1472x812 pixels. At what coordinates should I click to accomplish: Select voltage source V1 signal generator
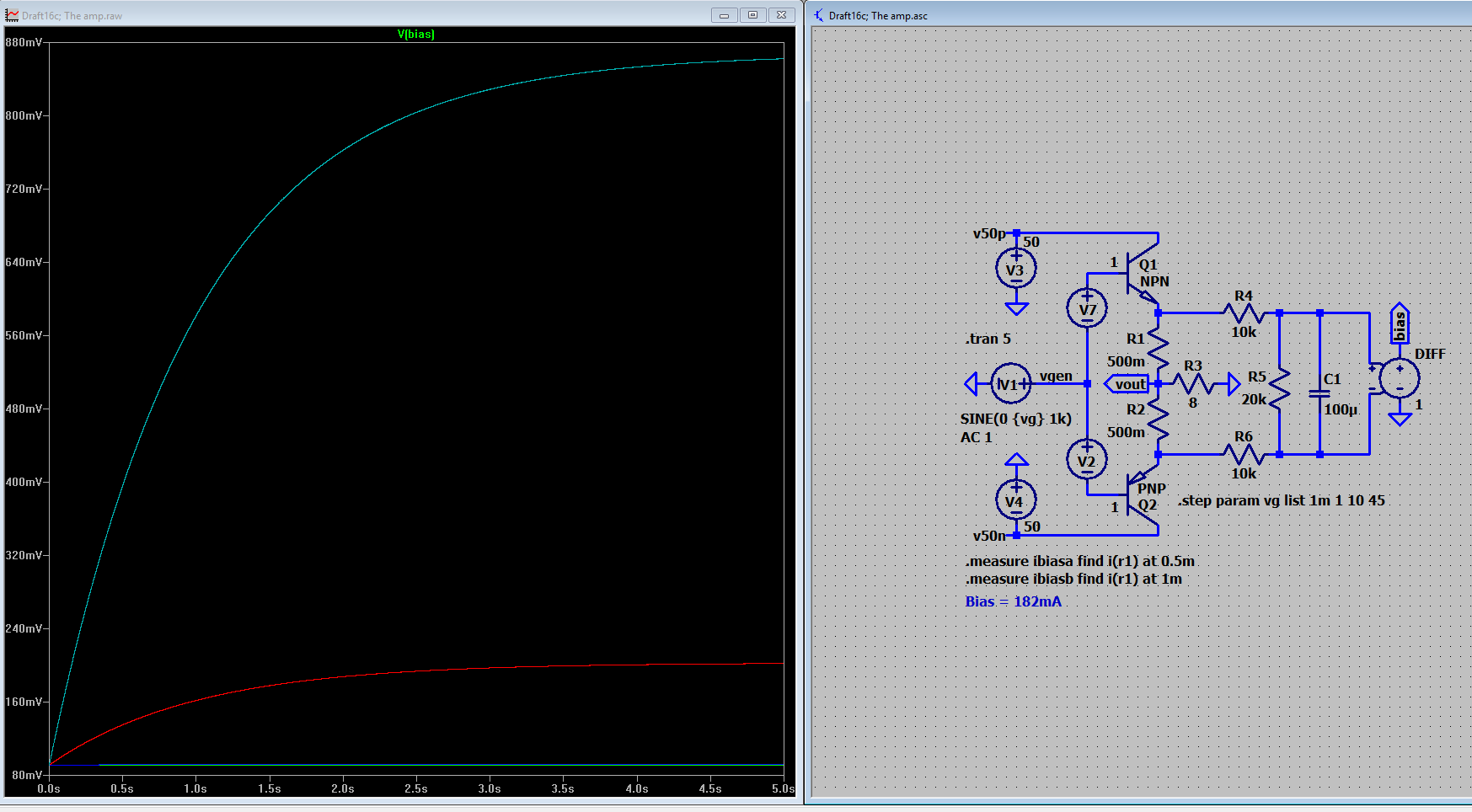(1010, 384)
